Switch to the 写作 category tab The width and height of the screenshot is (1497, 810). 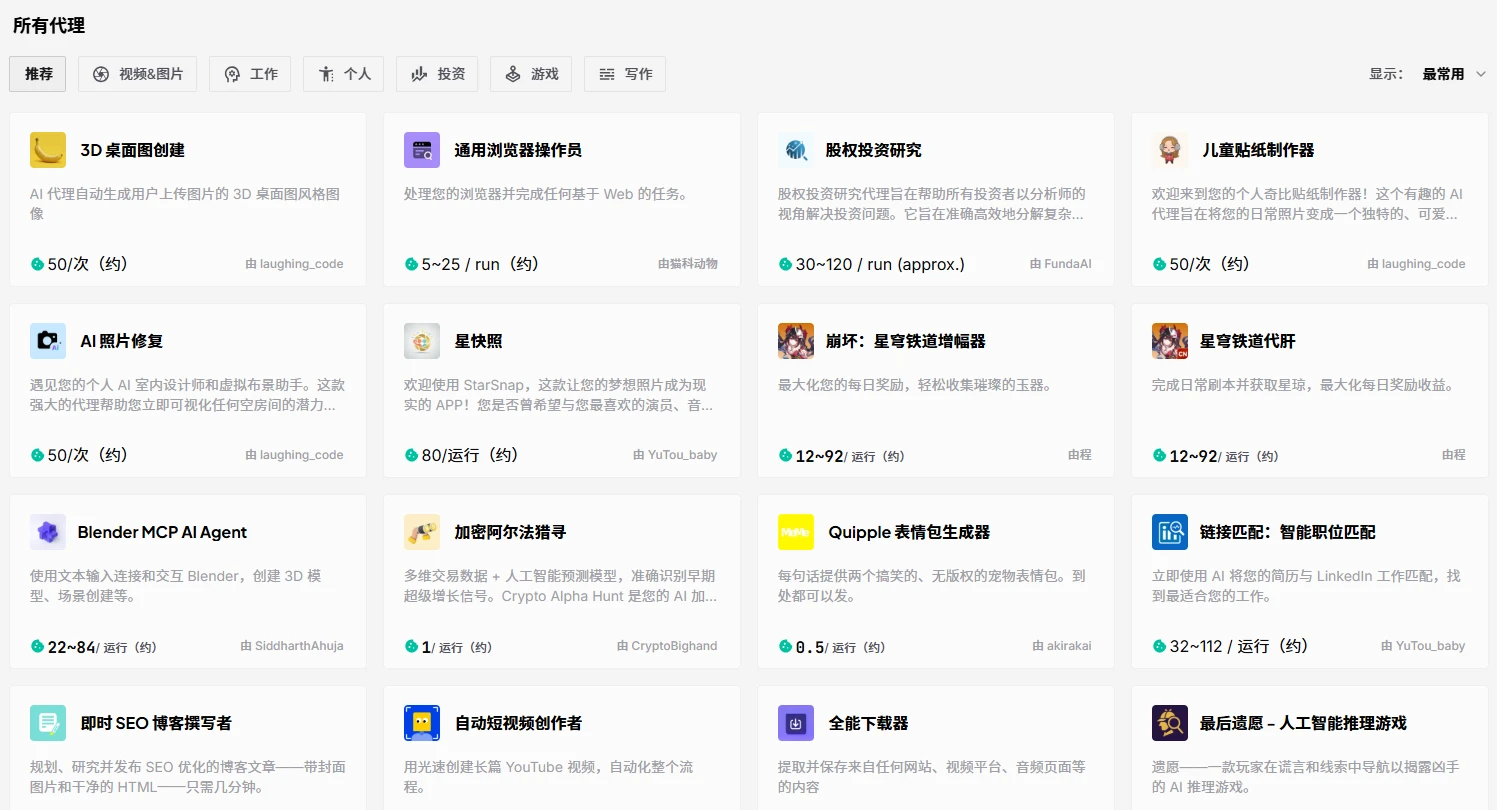[625, 74]
